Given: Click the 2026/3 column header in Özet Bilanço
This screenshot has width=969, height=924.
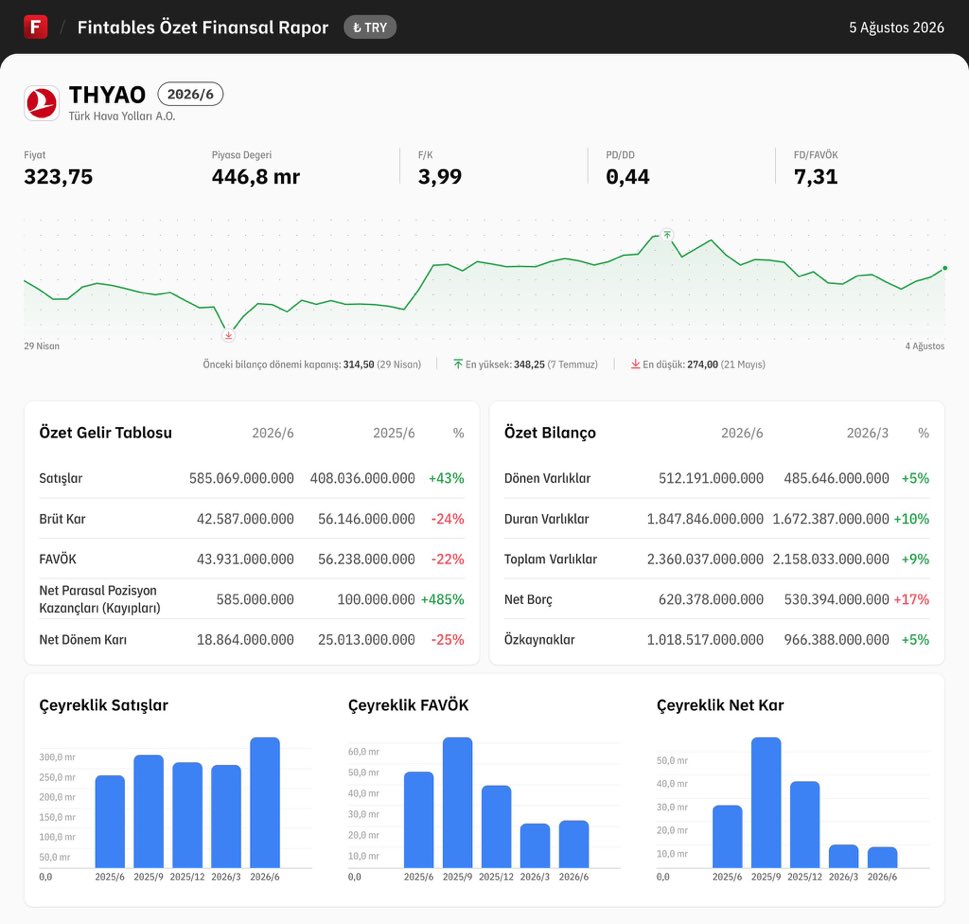Looking at the screenshot, I should click(868, 433).
